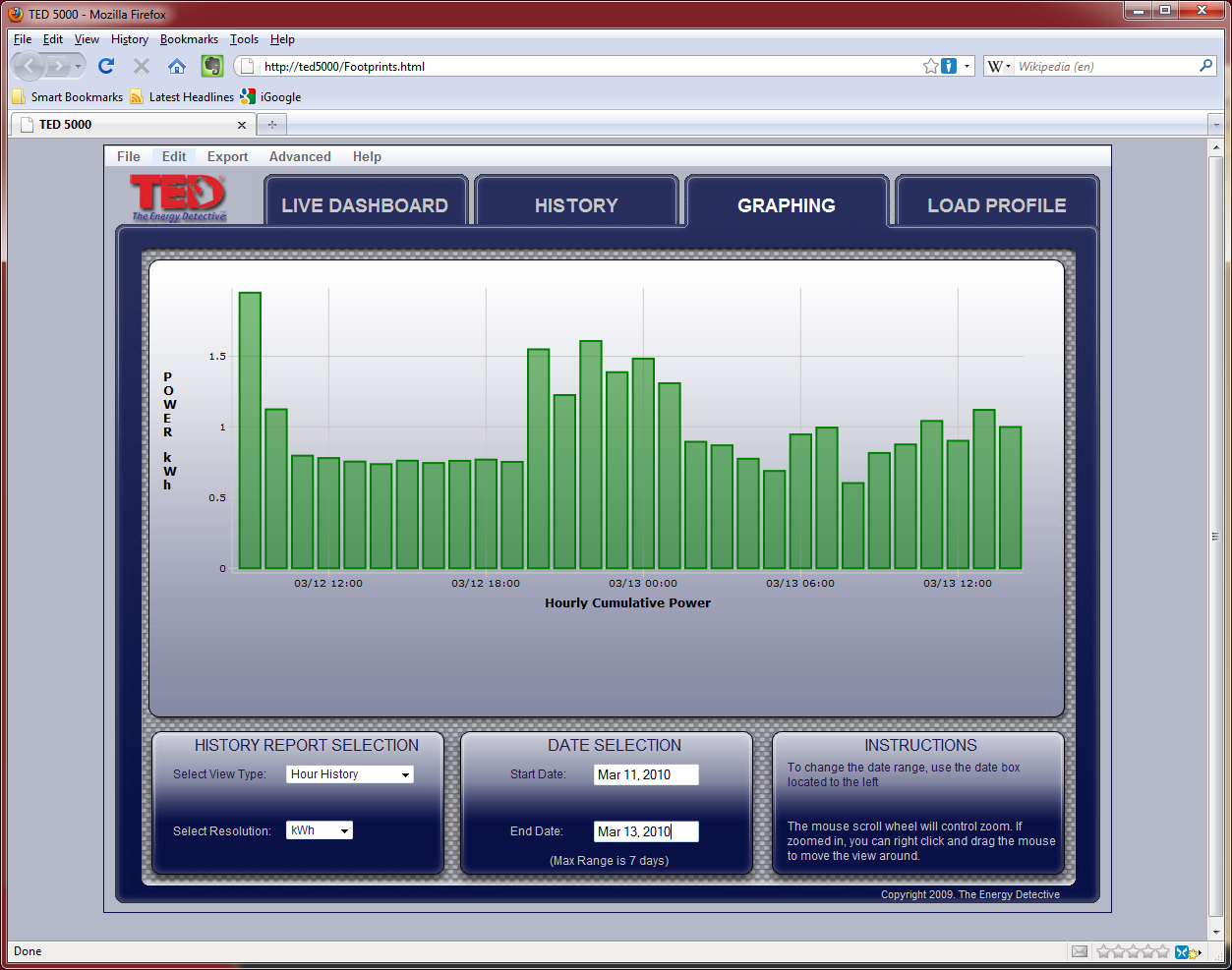This screenshot has width=1232, height=970.
Task: Open the dropdown beside the blue info icon
Action: tap(967, 66)
